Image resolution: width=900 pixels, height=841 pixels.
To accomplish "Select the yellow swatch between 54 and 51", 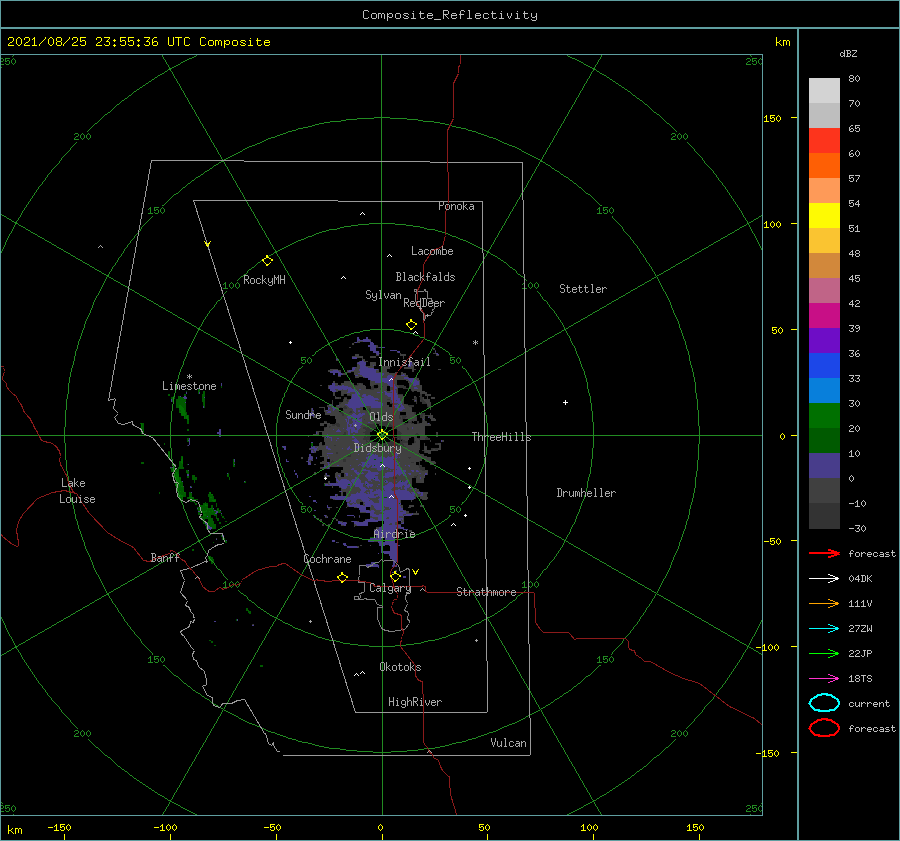I will (824, 216).
